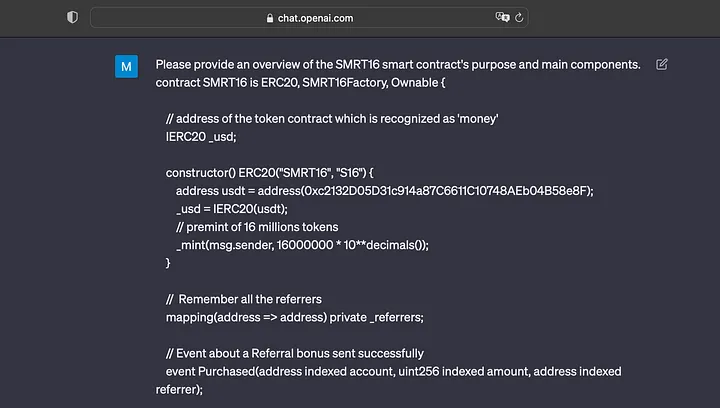Reload the page using the refresh icon
Image resolution: width=720 pixels, height=408 pixels.
pos(521,18)
